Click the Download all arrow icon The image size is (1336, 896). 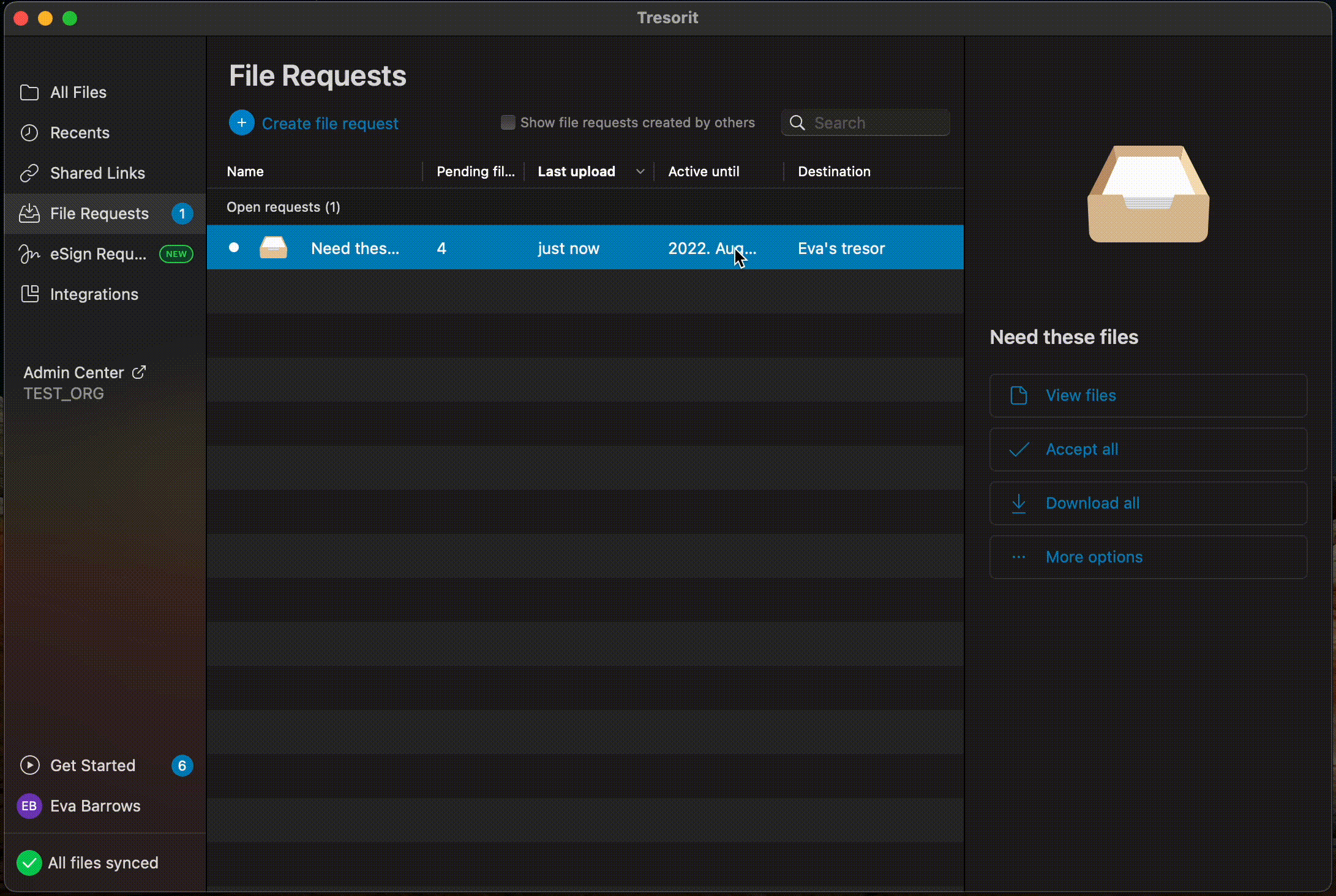click(x=1019, y=504)
